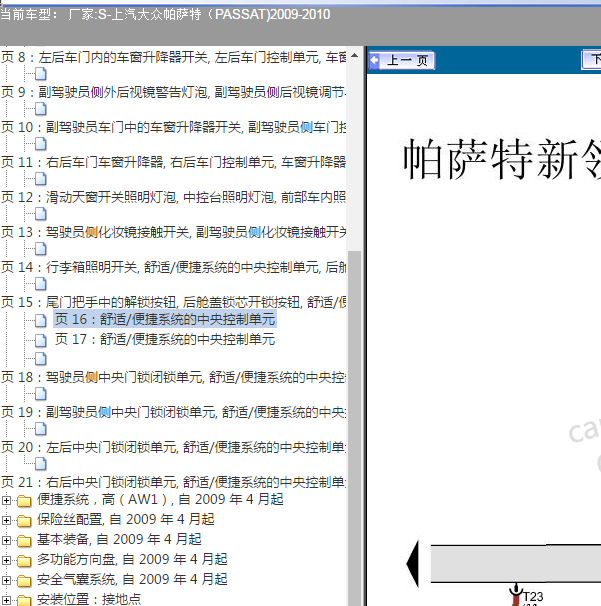Image resolution: width=601 pixels, height=606 pixels.
Task: Select 页 15 尾门把手中的解锁按钮 row
Action: pyautogui.click(x=173, y=302)
